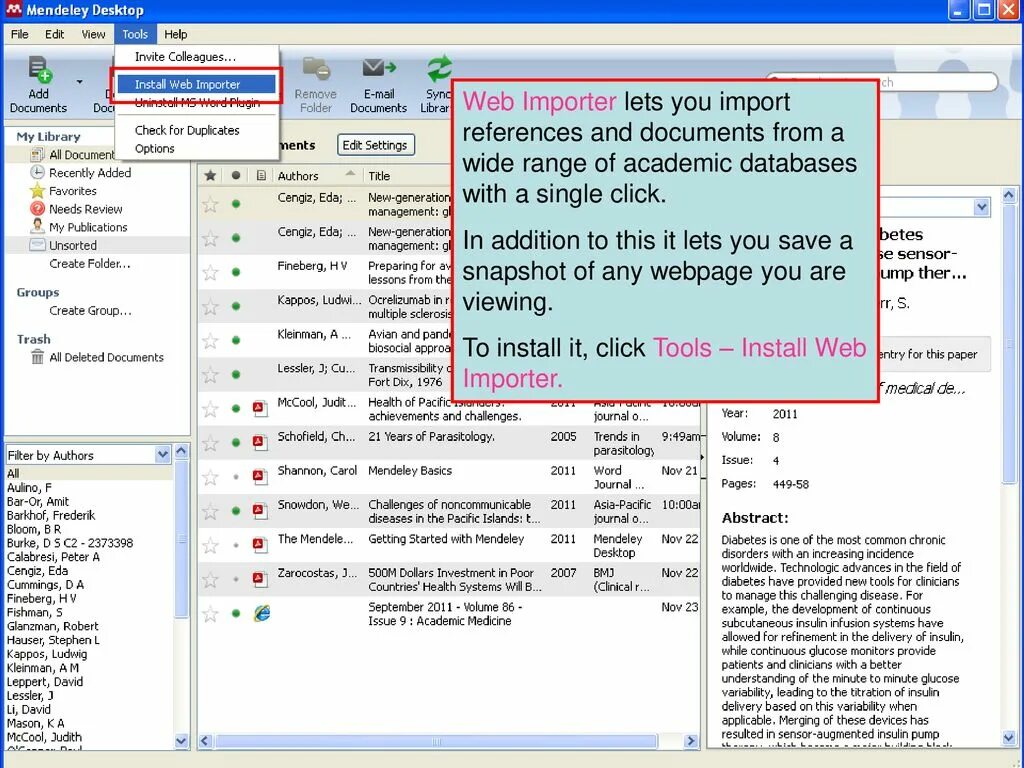
Task: Open Options from the Tools menu
Action: pyautogui.click(x=155, y=148)
